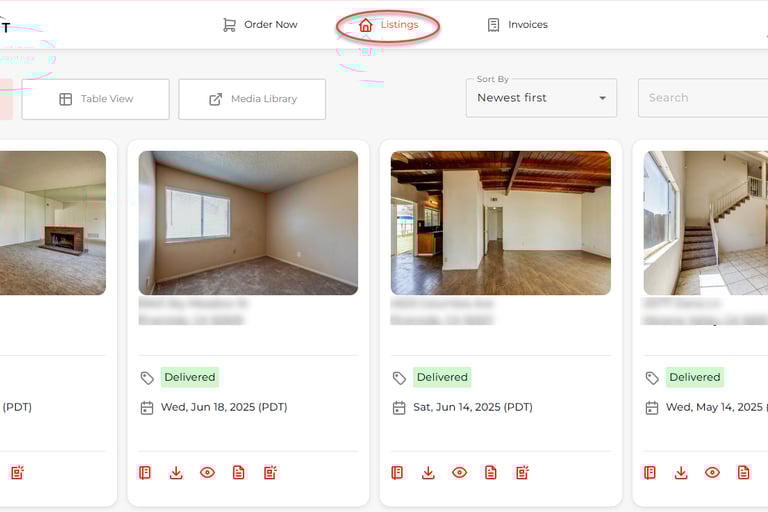768x512 pixels.
Task: Open the empty bedroom listing photo
Action: point(248,223)
